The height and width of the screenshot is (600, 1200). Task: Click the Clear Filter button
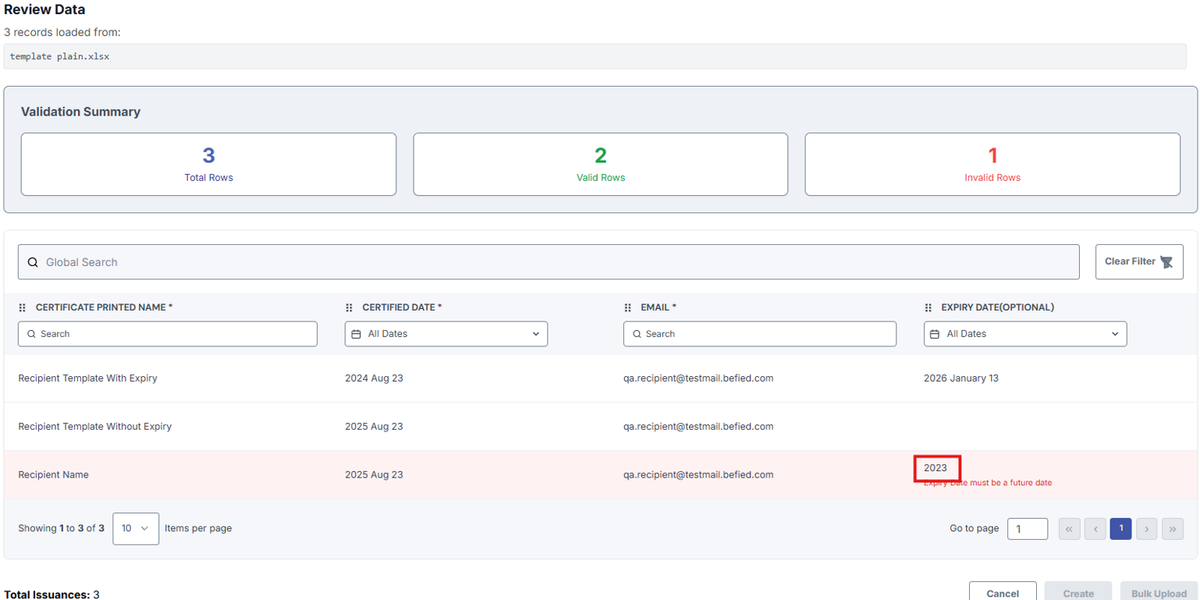click(1139, 262)
